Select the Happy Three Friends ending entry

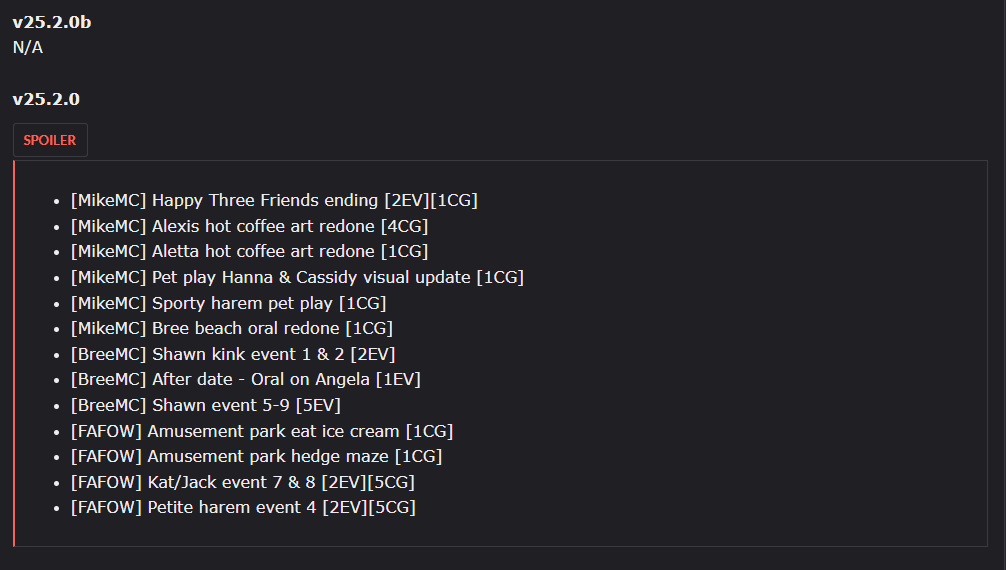pos(274,200)
